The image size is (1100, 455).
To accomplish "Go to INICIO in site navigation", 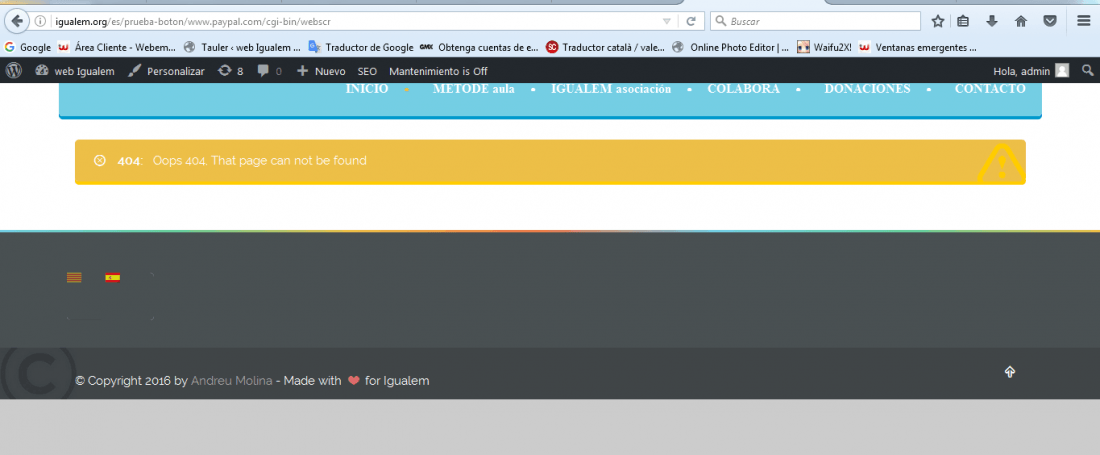I will [367, 89].
